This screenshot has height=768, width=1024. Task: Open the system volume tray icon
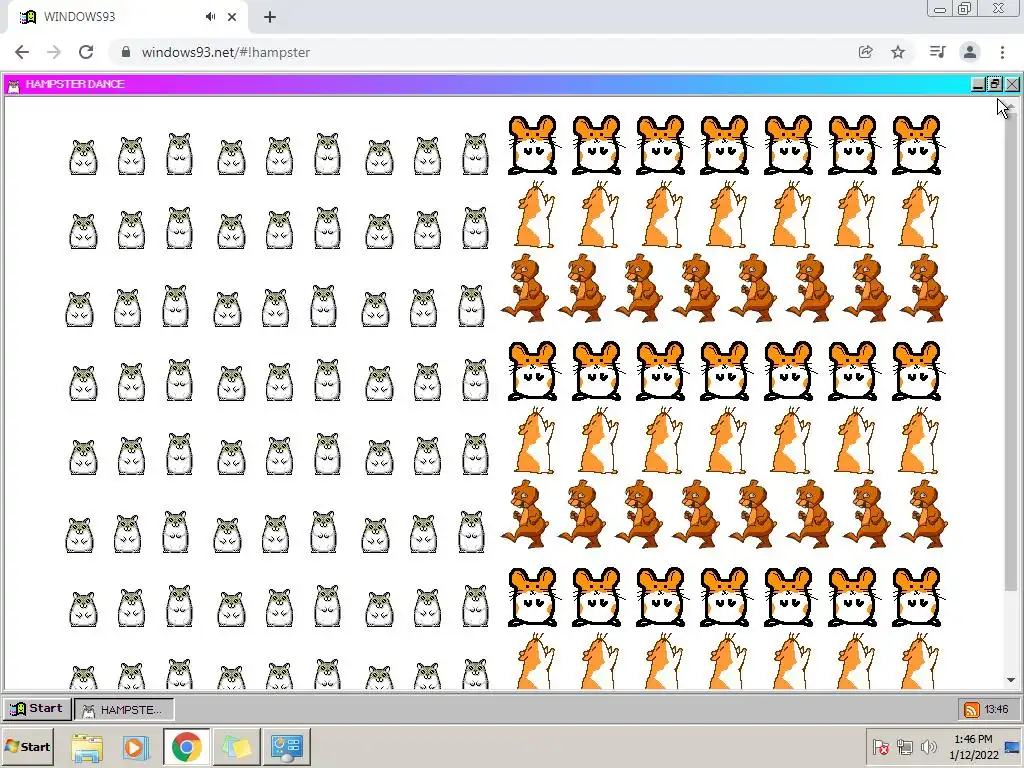point(928,746)
